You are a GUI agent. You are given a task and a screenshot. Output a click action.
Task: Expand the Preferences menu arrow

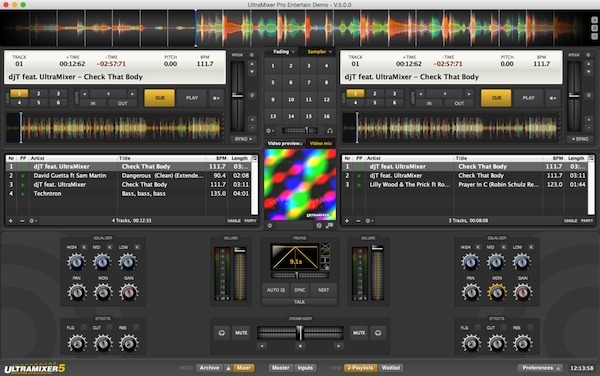[x=558, y=368]
